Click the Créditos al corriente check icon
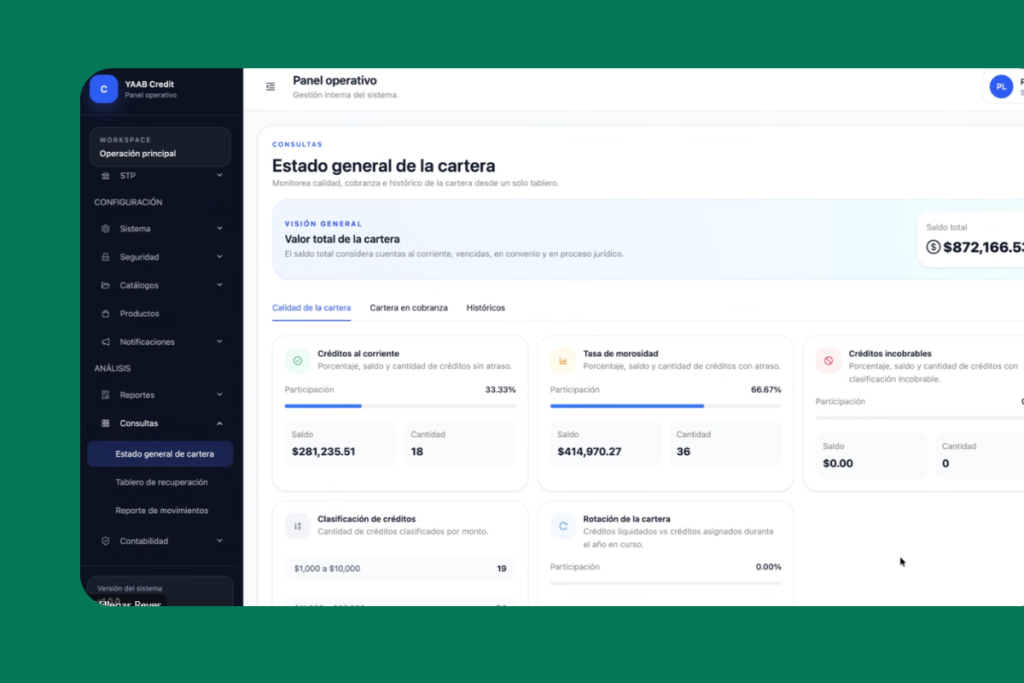Screen dimensions: 1024x683 click(298, 360)
